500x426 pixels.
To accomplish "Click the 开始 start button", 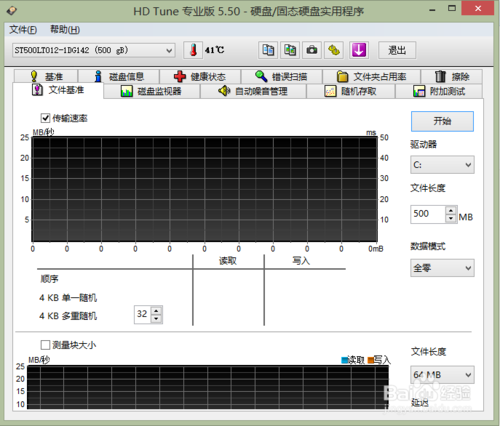I will click(442, 121).
